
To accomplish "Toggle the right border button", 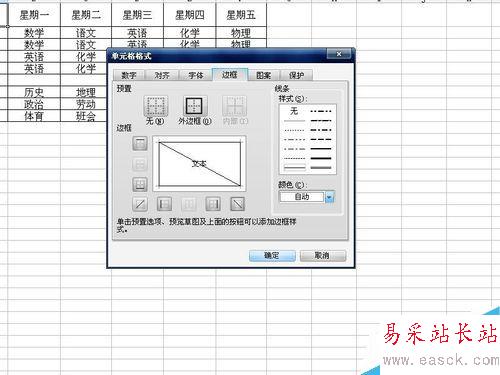I will pos(213,204).
